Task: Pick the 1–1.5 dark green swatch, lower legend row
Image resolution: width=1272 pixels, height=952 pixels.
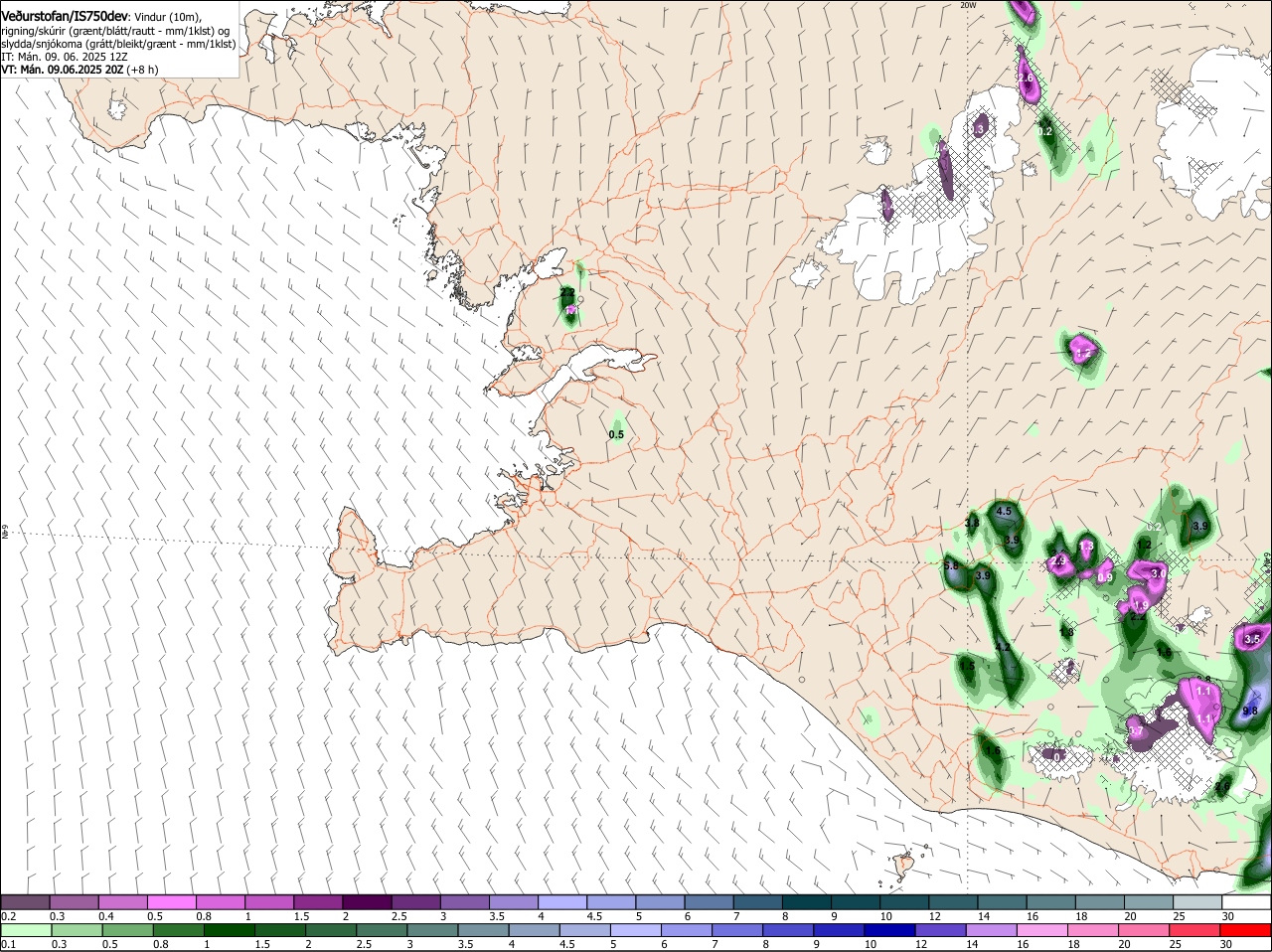Action: coord(229,930)
